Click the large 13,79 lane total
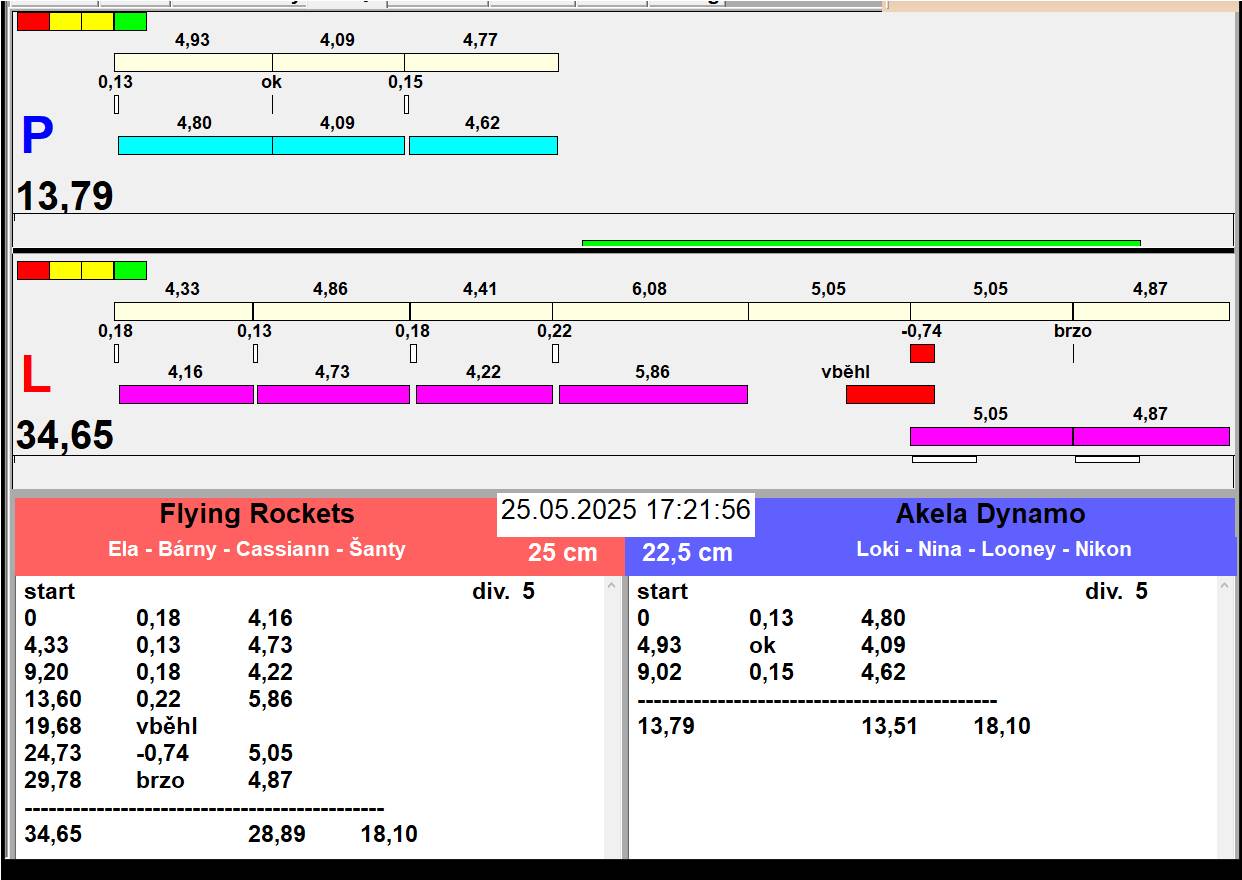1242x880 pixels. coord(65,196)
